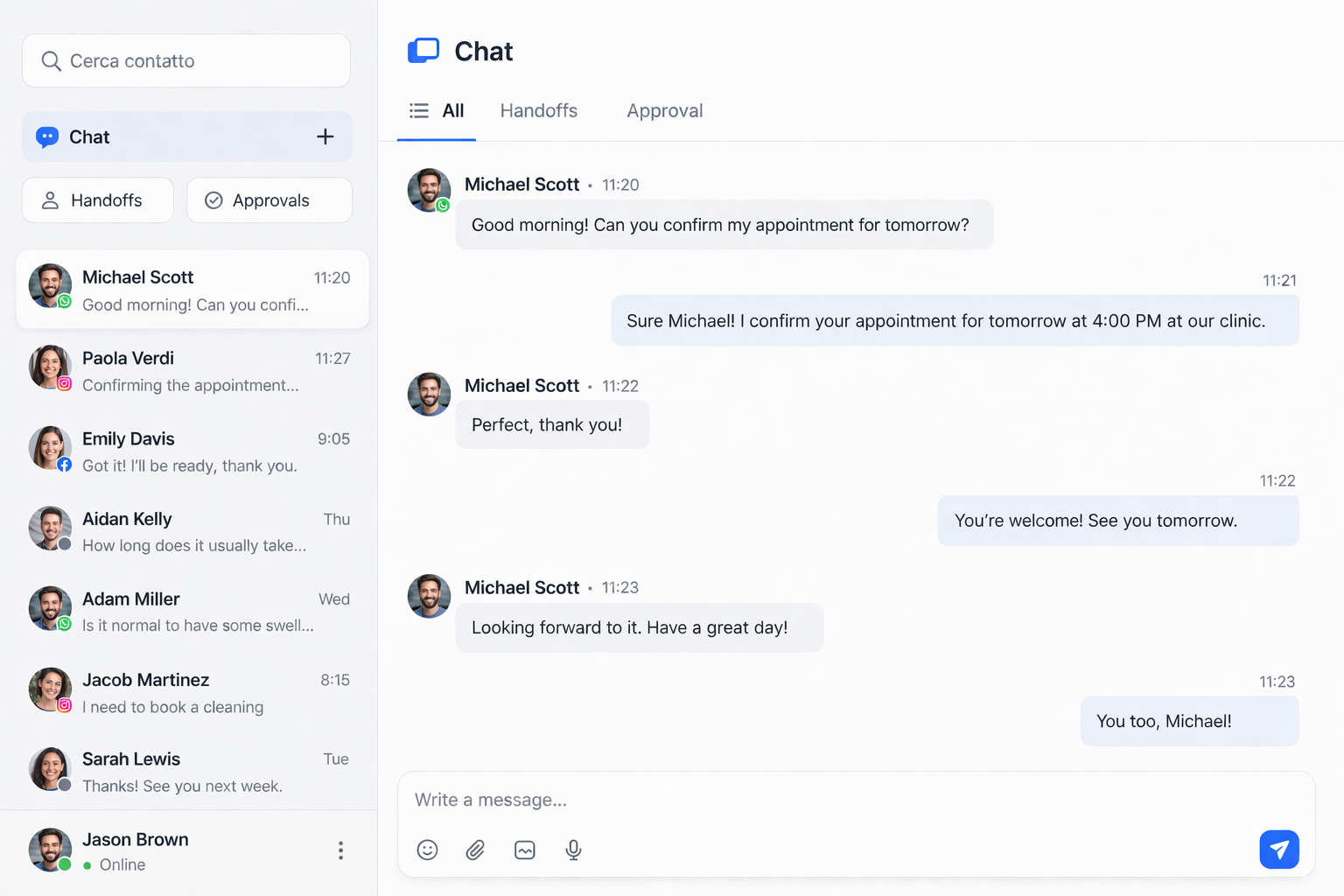Click the Write a message input field
Viewport: 1344px width, 896px height.
tap(787, 800)
